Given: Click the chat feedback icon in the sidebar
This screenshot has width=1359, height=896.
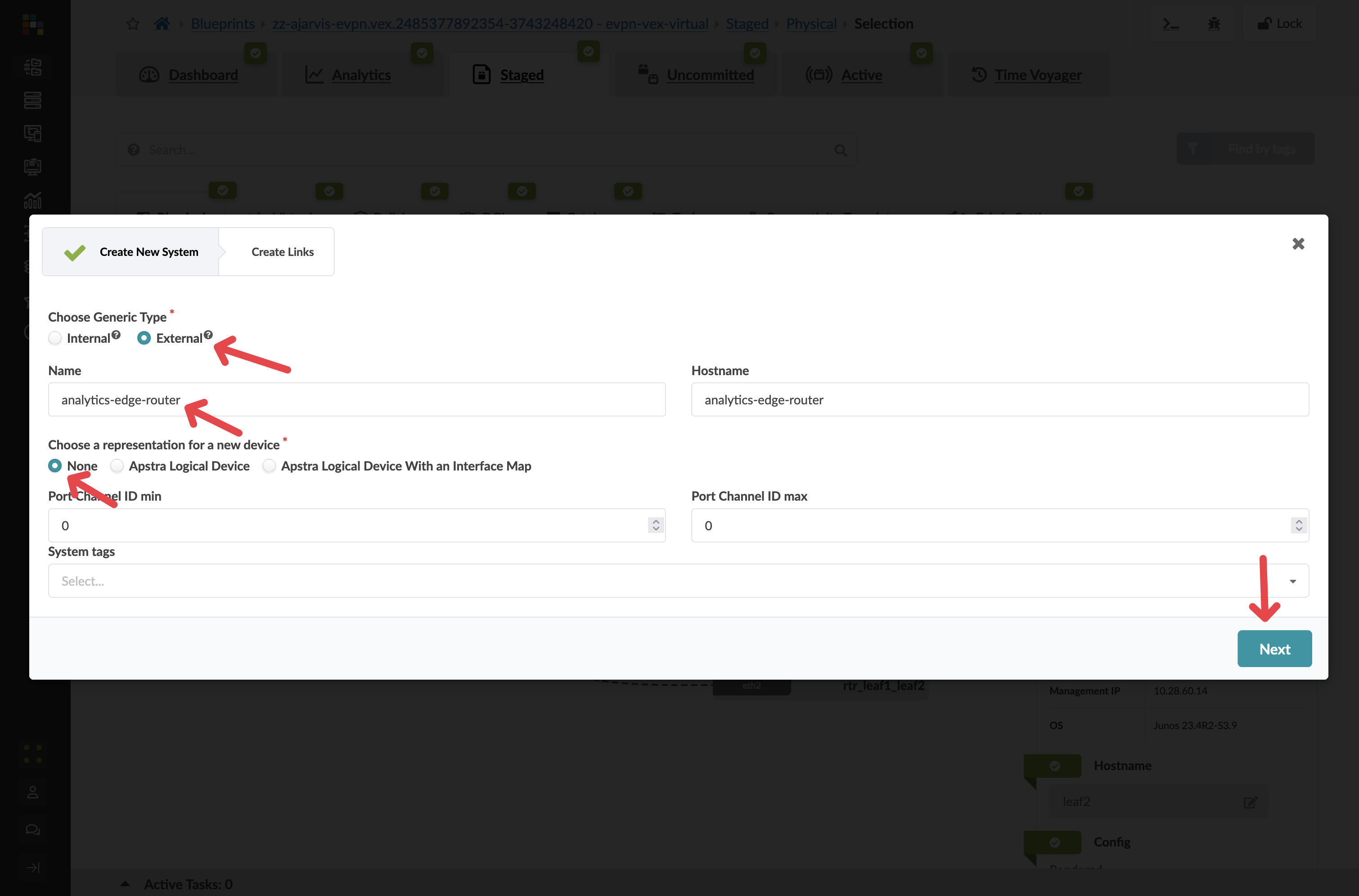Looking at the screenshot, I should click(x=32, y=829).
